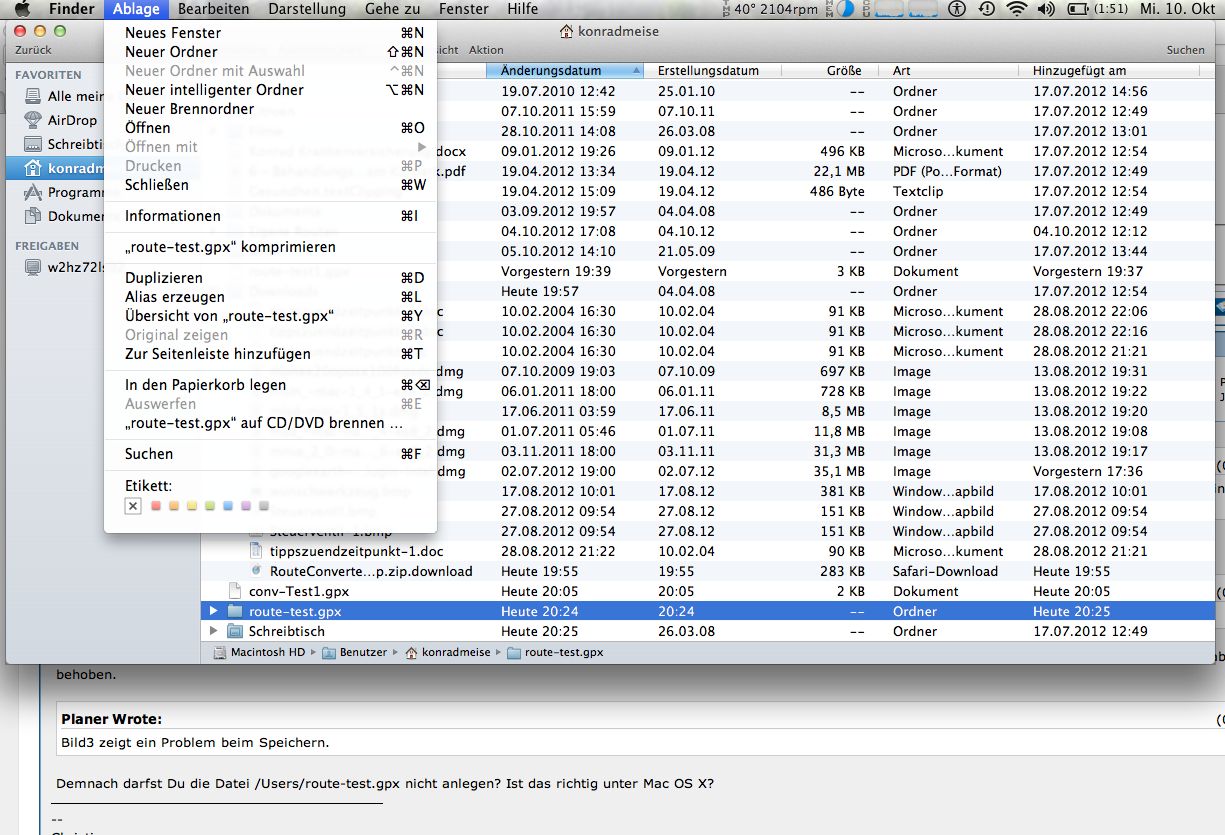Select In den Papierkorb legen
Screen dimensions: 1225x835
(x=205, y=385)
